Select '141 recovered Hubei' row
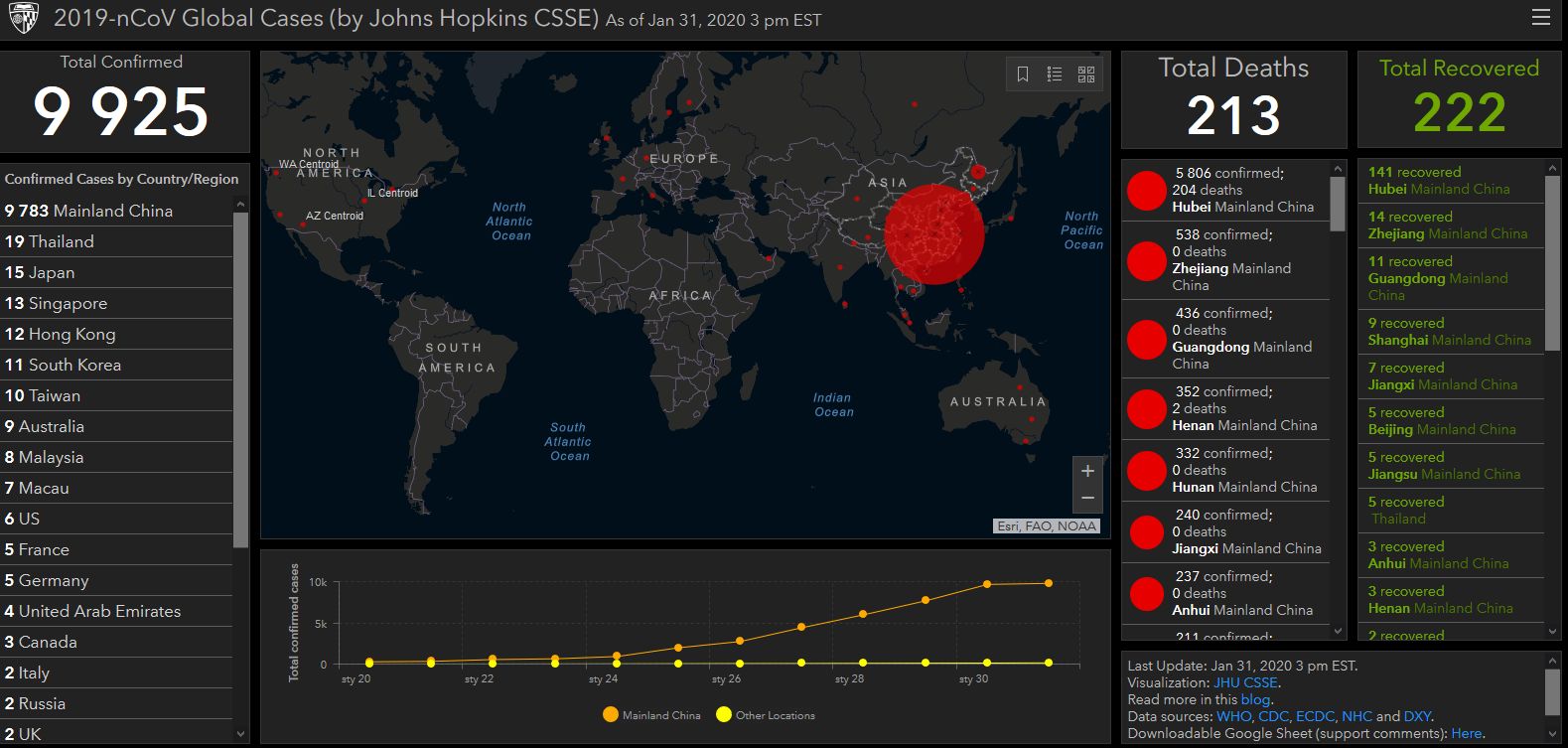The image size is (1568, 748). [x=1451, y=181]
